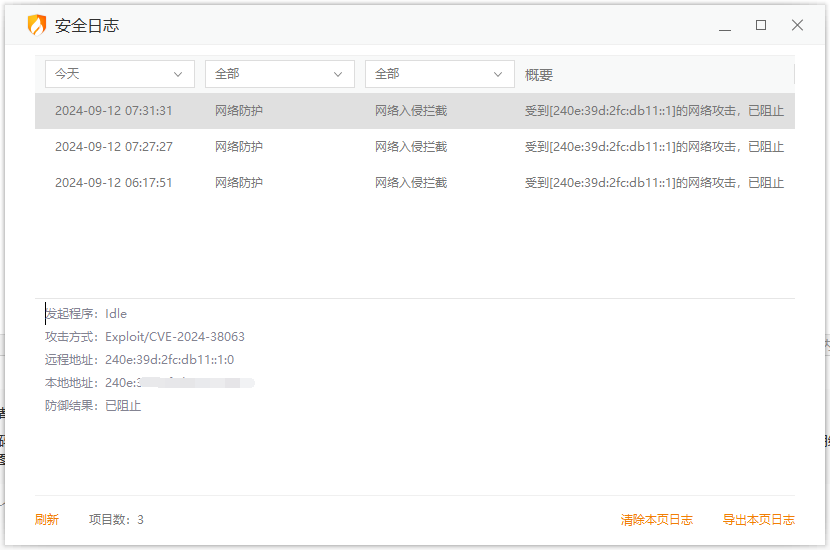The image size is (830, 550).
Task: Click the 防御结果 已阻止 result line
Action: pyautogui.click(x=93, y=406)
